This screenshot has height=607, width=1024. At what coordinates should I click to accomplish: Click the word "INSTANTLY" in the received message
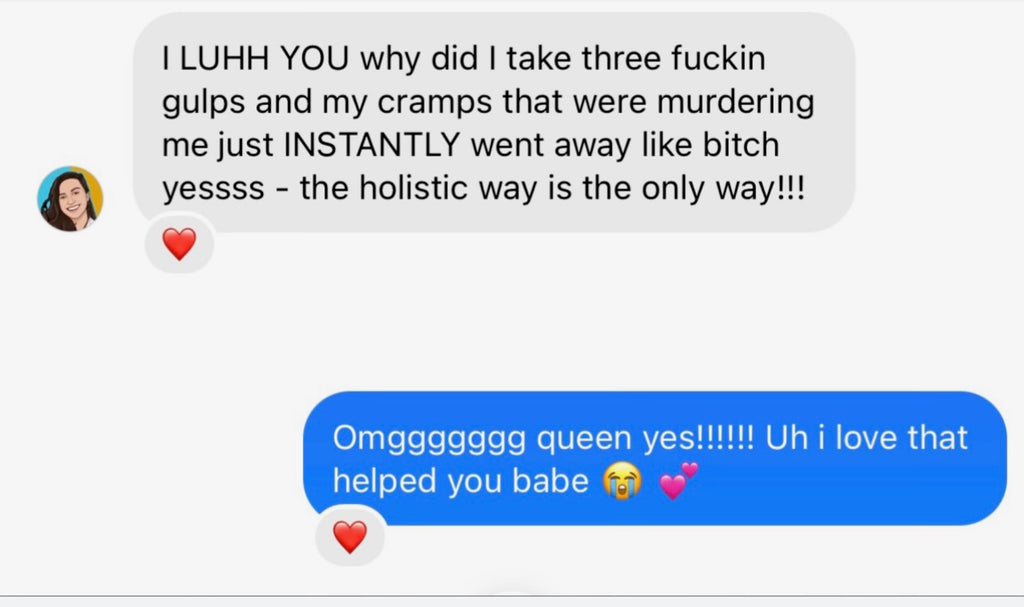(372, 144)
